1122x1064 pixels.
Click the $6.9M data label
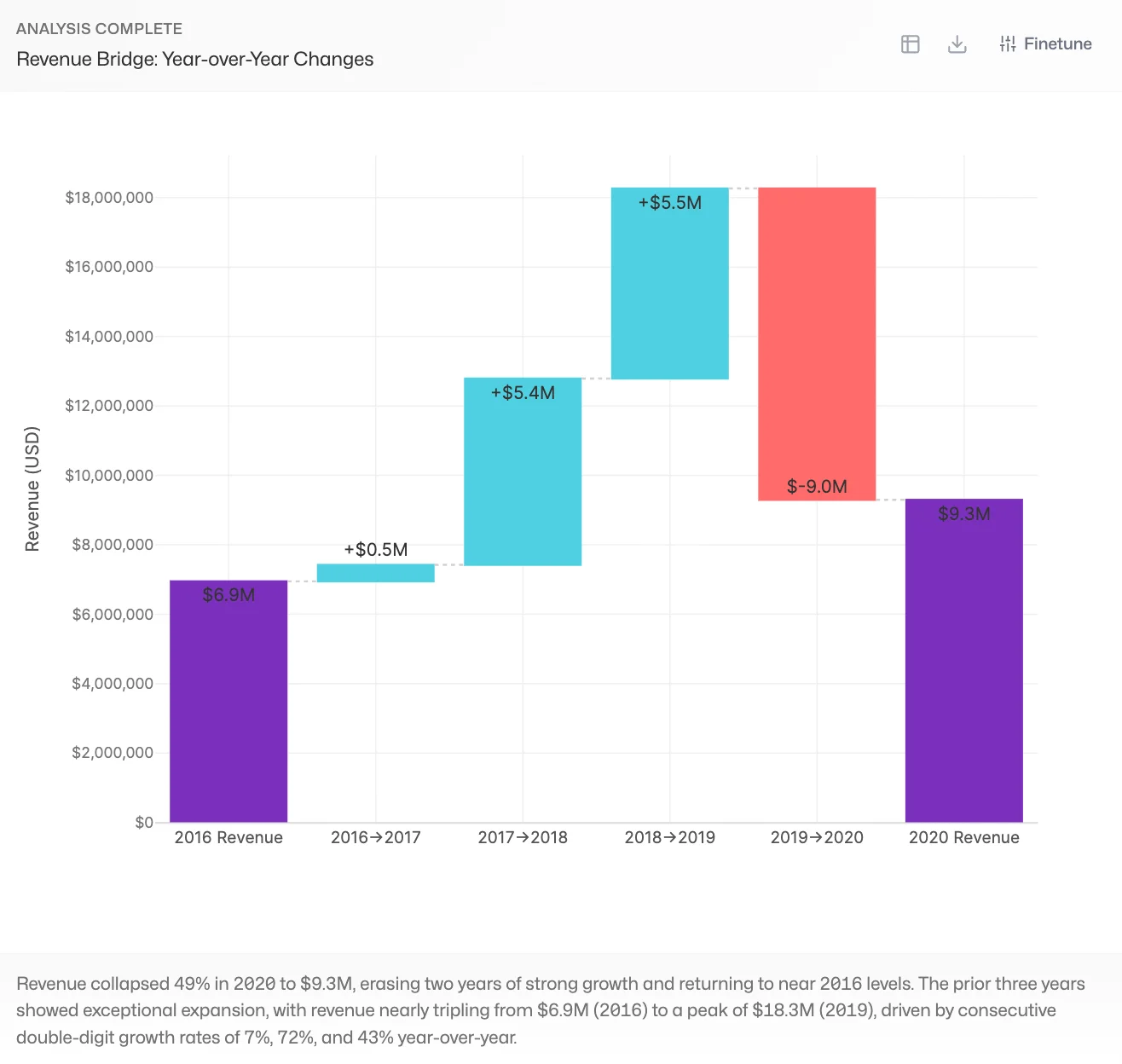pos(228,595)
